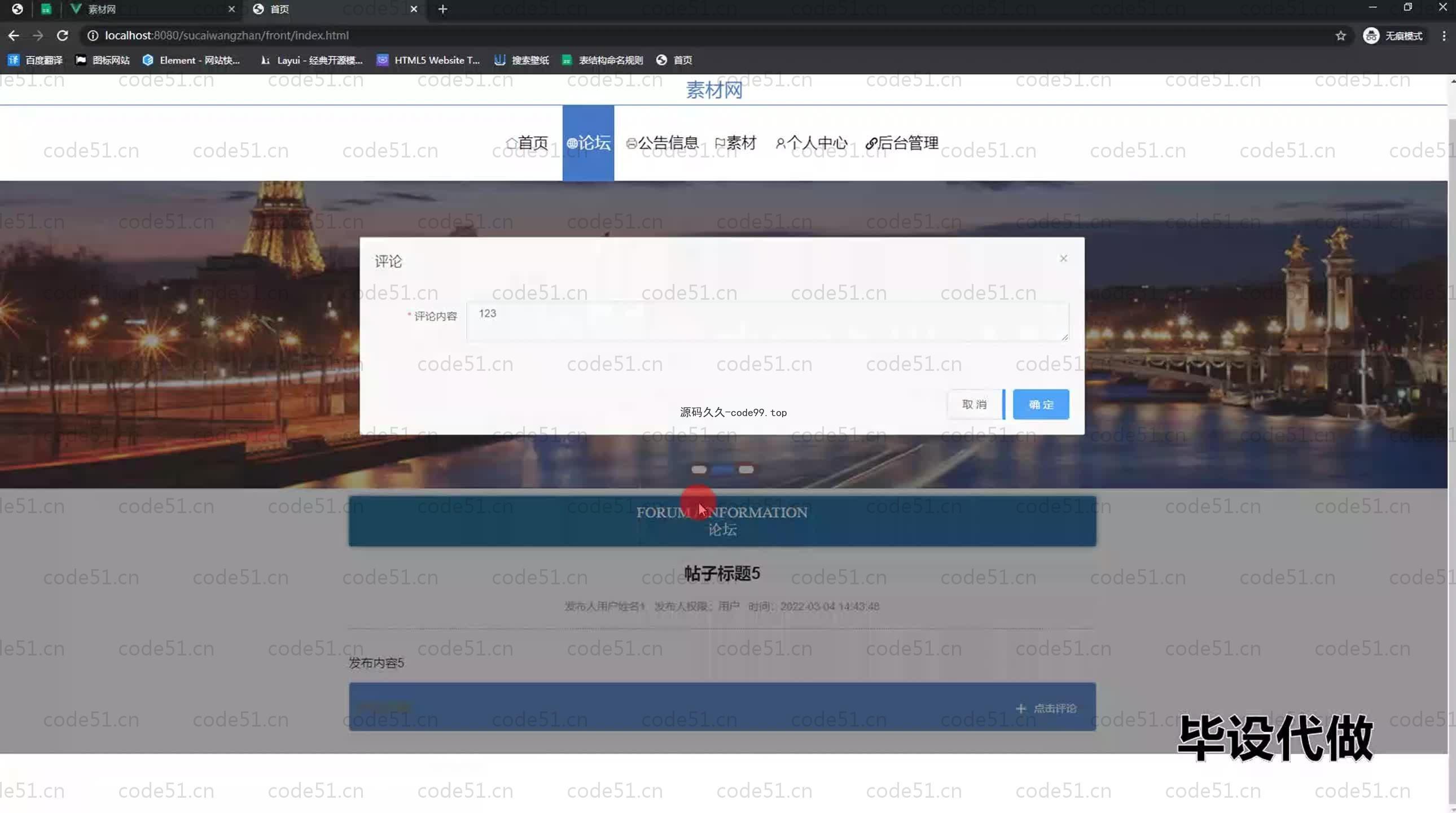
Task: Open the 百度翻译 bookmark
Action: [x=35, y=60]
